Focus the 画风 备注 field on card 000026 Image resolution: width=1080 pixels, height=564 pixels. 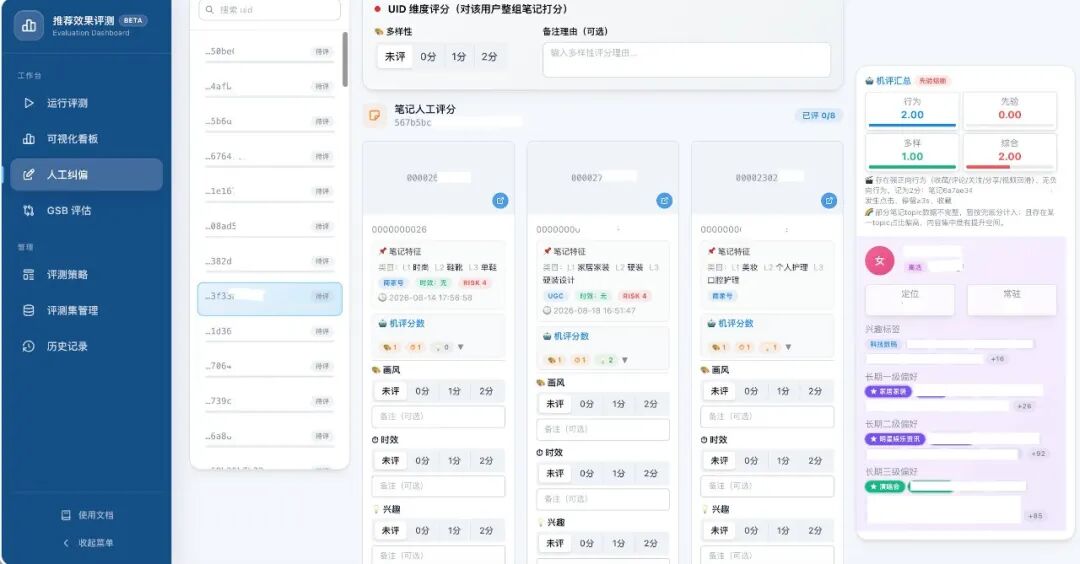tap(438, 417)
